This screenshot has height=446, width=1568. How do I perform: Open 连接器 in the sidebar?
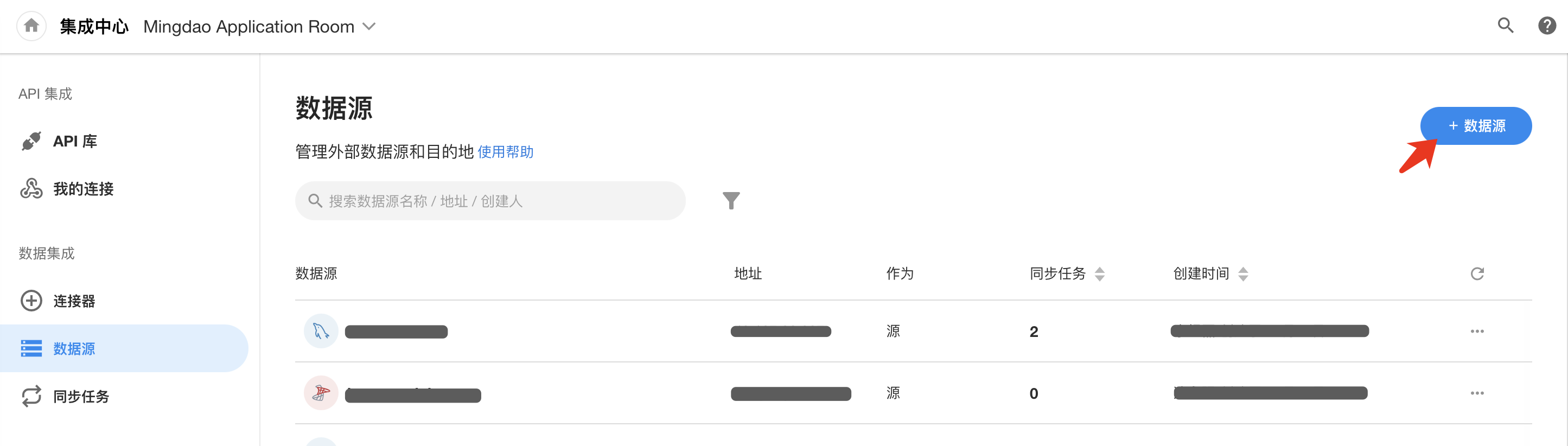pos(74,301)
